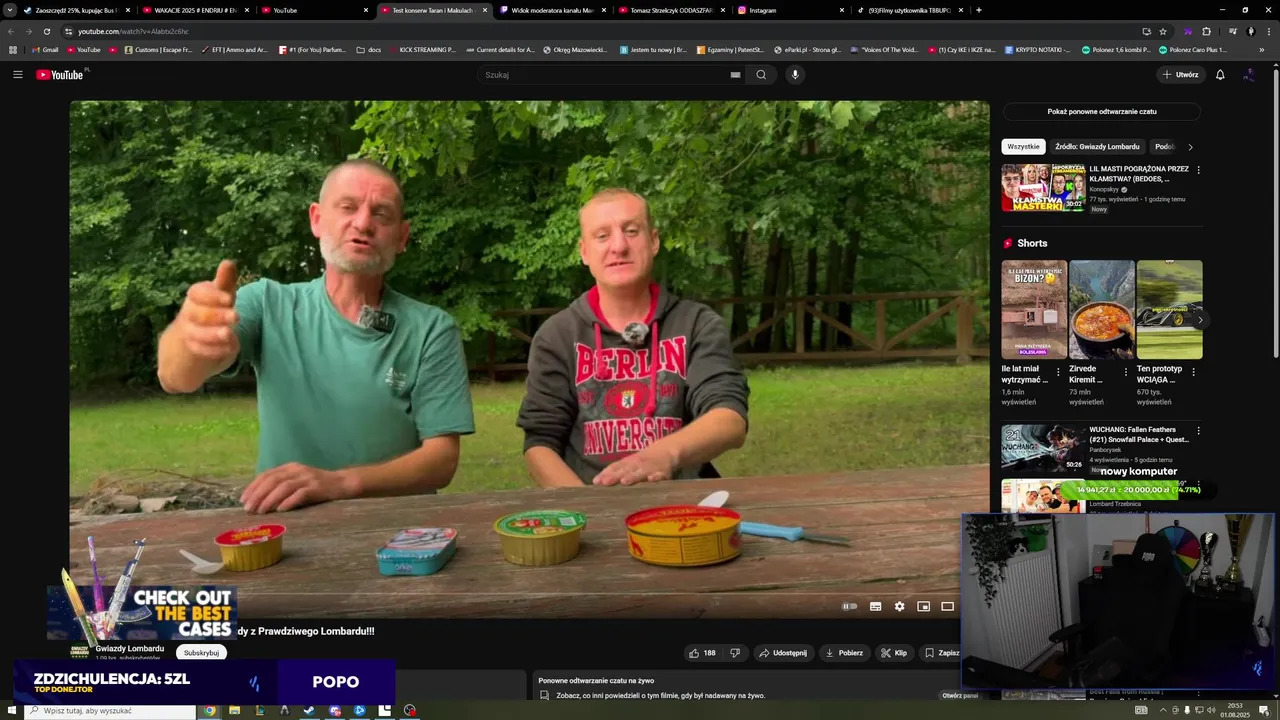This screenshot has height=720, width=1280.
Task: Open the browser tab search dropdown
Action: [10, 10]
